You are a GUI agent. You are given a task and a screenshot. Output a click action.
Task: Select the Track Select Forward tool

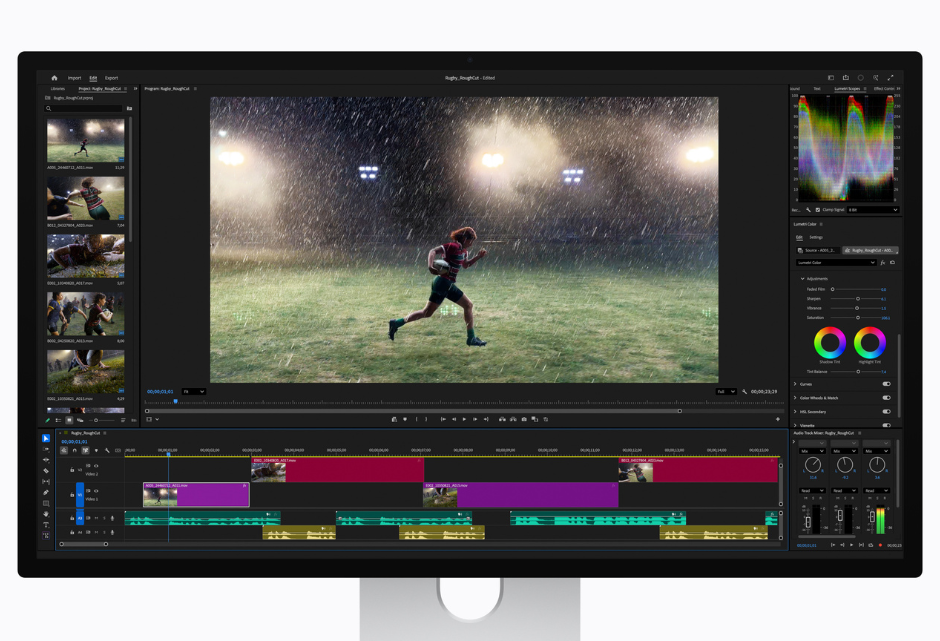tap(46, 449)
